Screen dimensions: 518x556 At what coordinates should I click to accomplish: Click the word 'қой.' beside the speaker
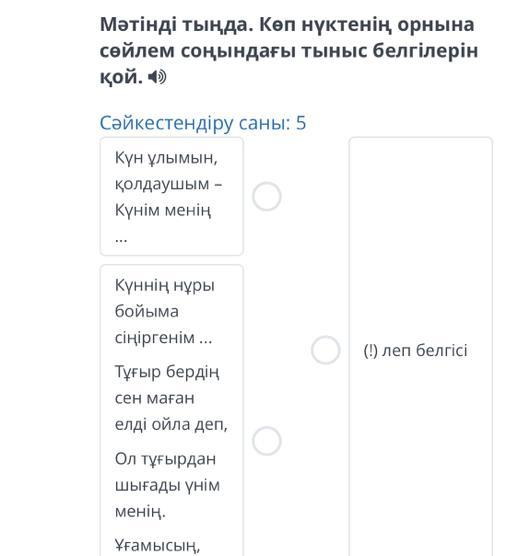[121, 77]
